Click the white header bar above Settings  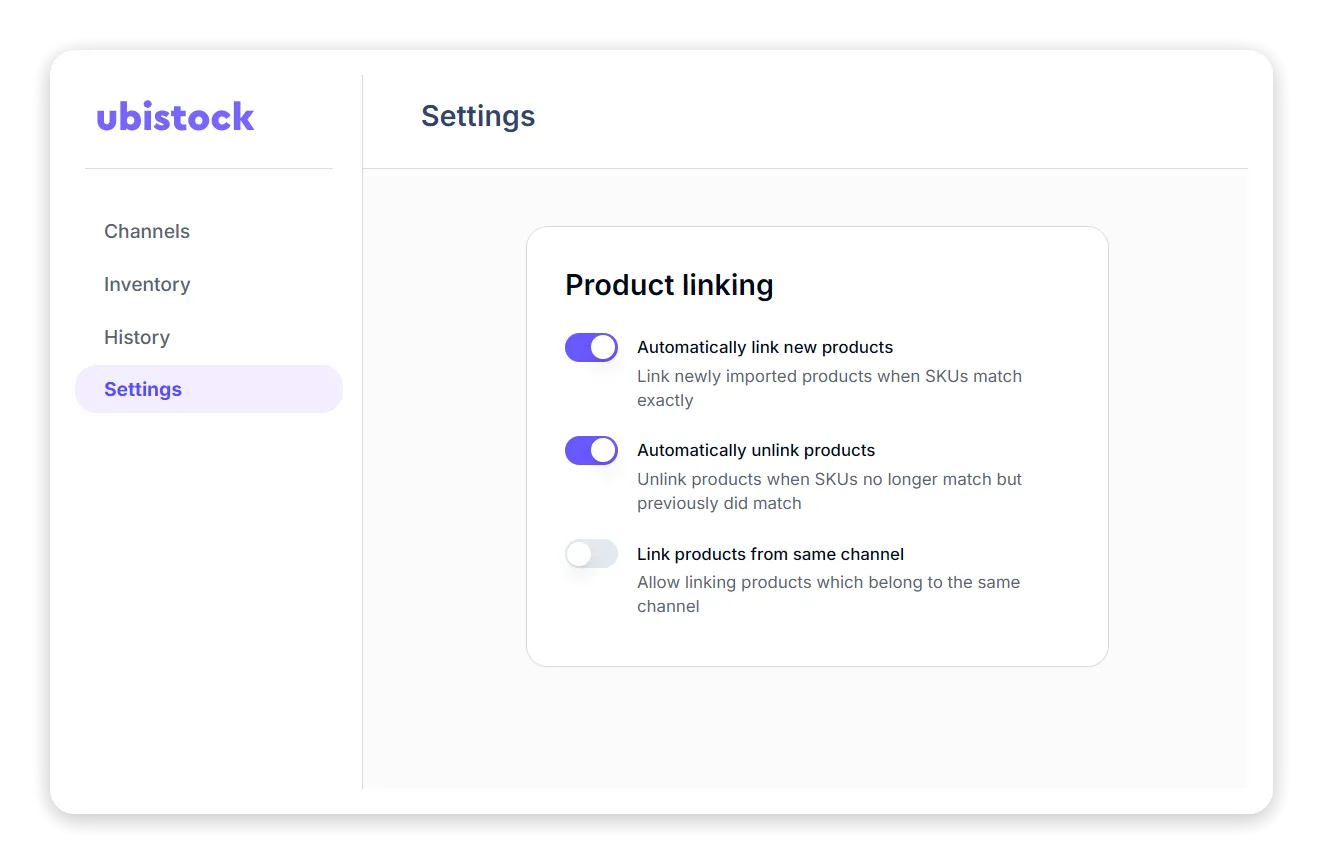[900, 115]
